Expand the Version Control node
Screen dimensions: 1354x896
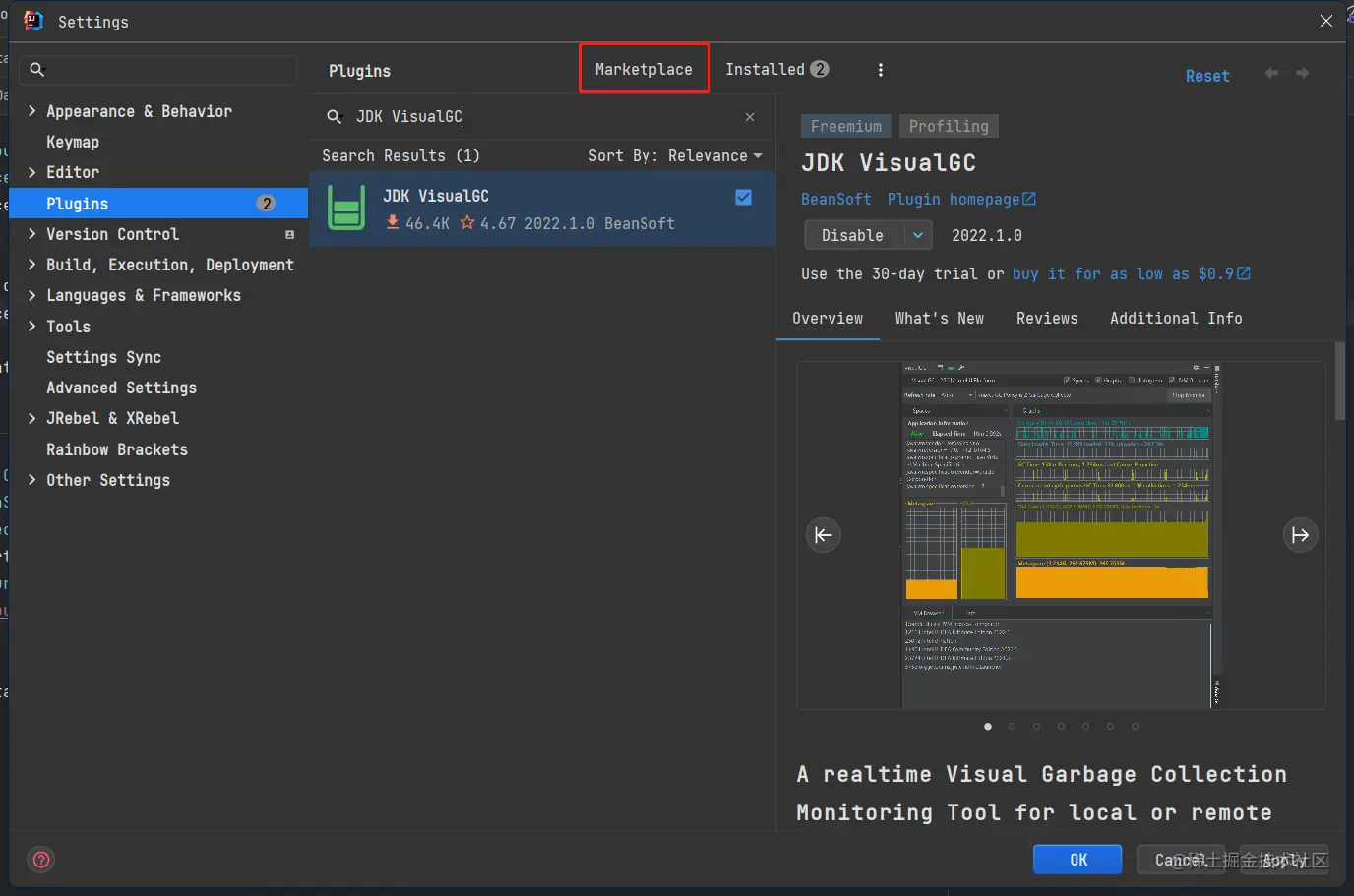32,234
